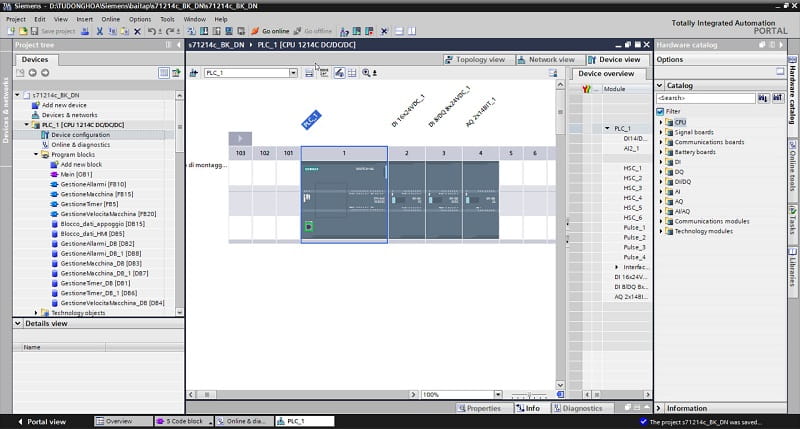Screen dimensions: 800x429
Task: Open the PLC_1 device selector dropdown
Action: (293, 73)
